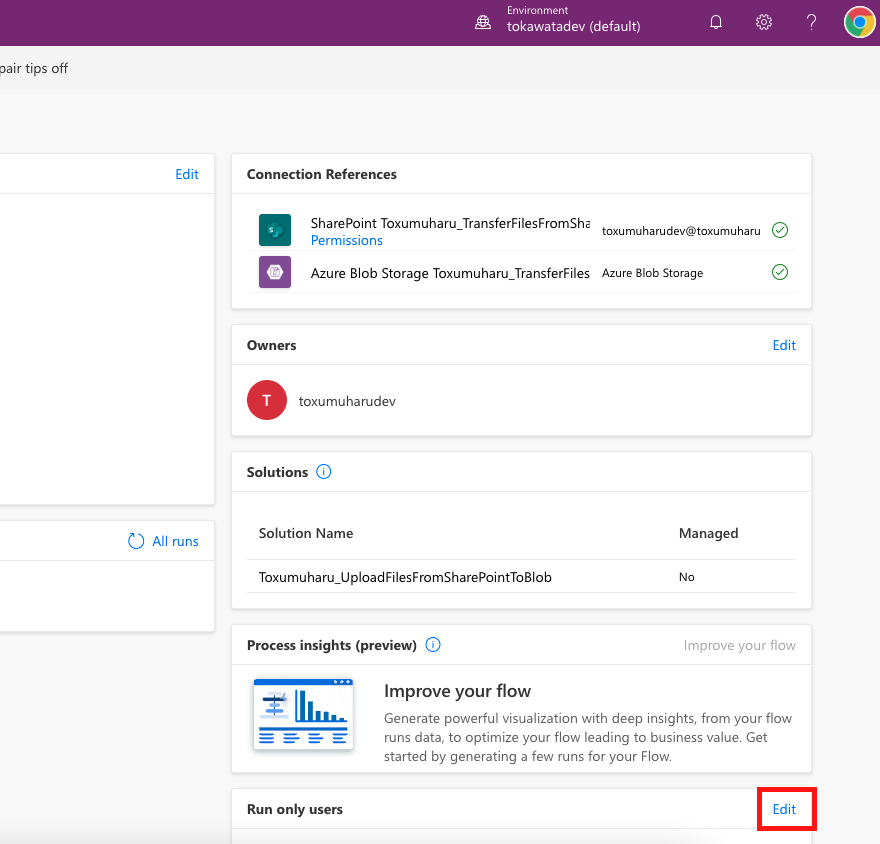Click Azure Blob Storage connection status checkmark
This screenshot has width=880, height=844.
(x=779, y=272)
